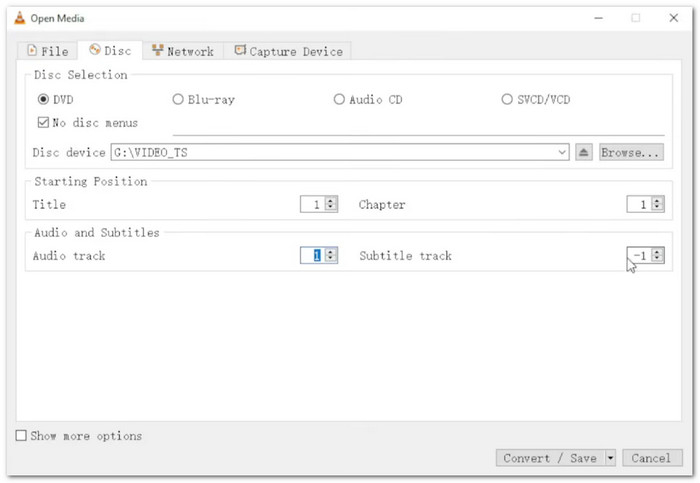
Task: Click the Browse... button
Action: tap(631, 152)
